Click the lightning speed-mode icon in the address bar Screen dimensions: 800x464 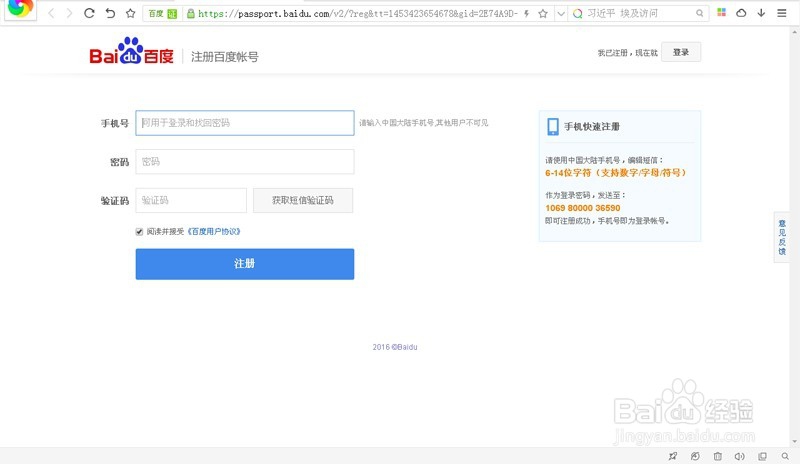click(x=527, y=14)
